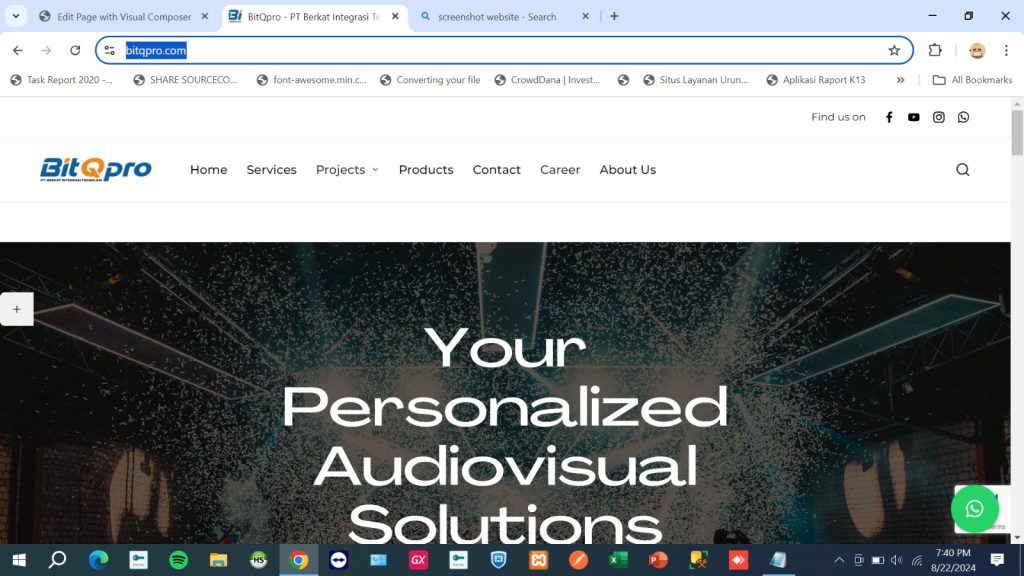Reload the page

pyautogui.click(x=75, y=50)
